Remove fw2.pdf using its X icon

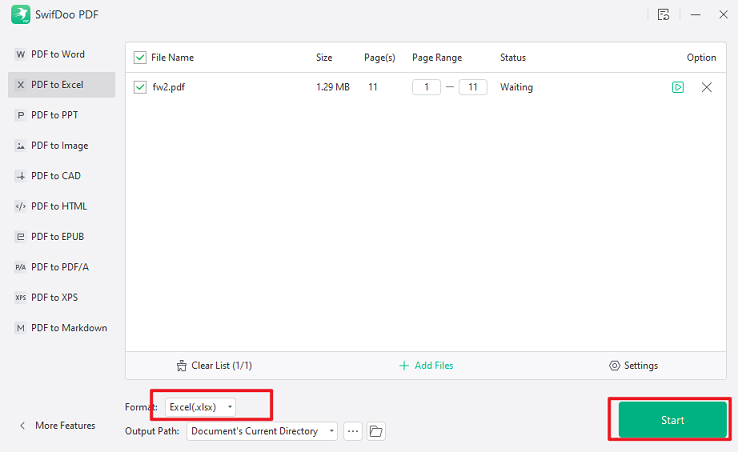[706, 87]
